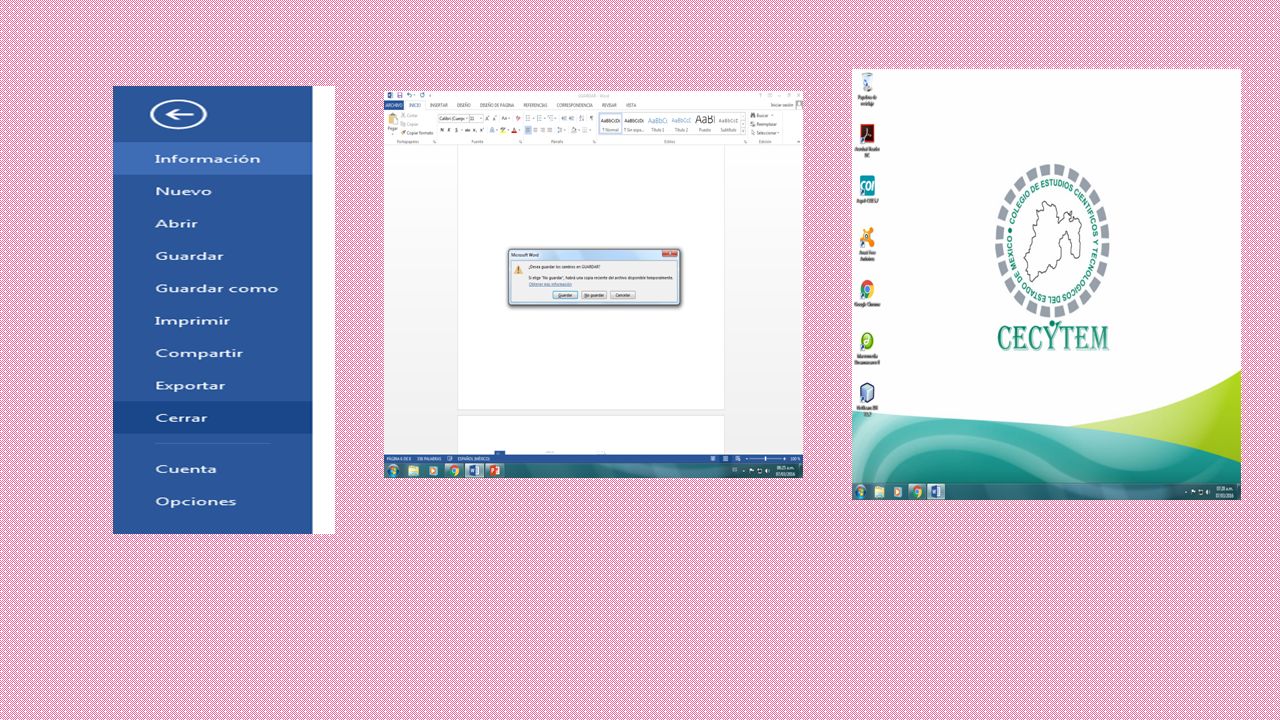
Task: Click the Guardar button in the Word dialog
Action: (565, 295)
